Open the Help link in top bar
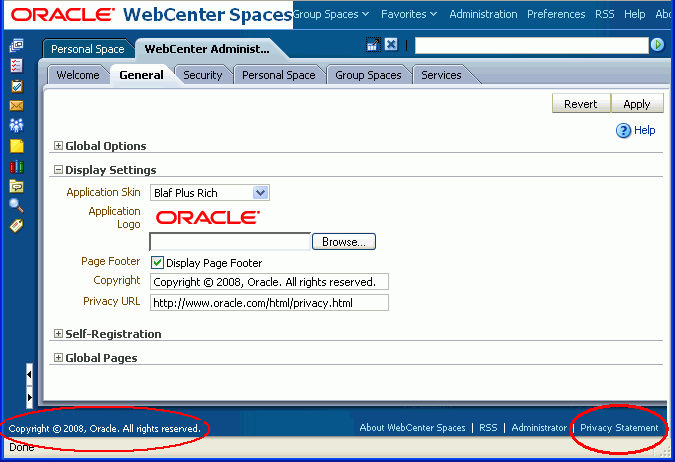Screen dimensions: 675x462 point(635,14)
